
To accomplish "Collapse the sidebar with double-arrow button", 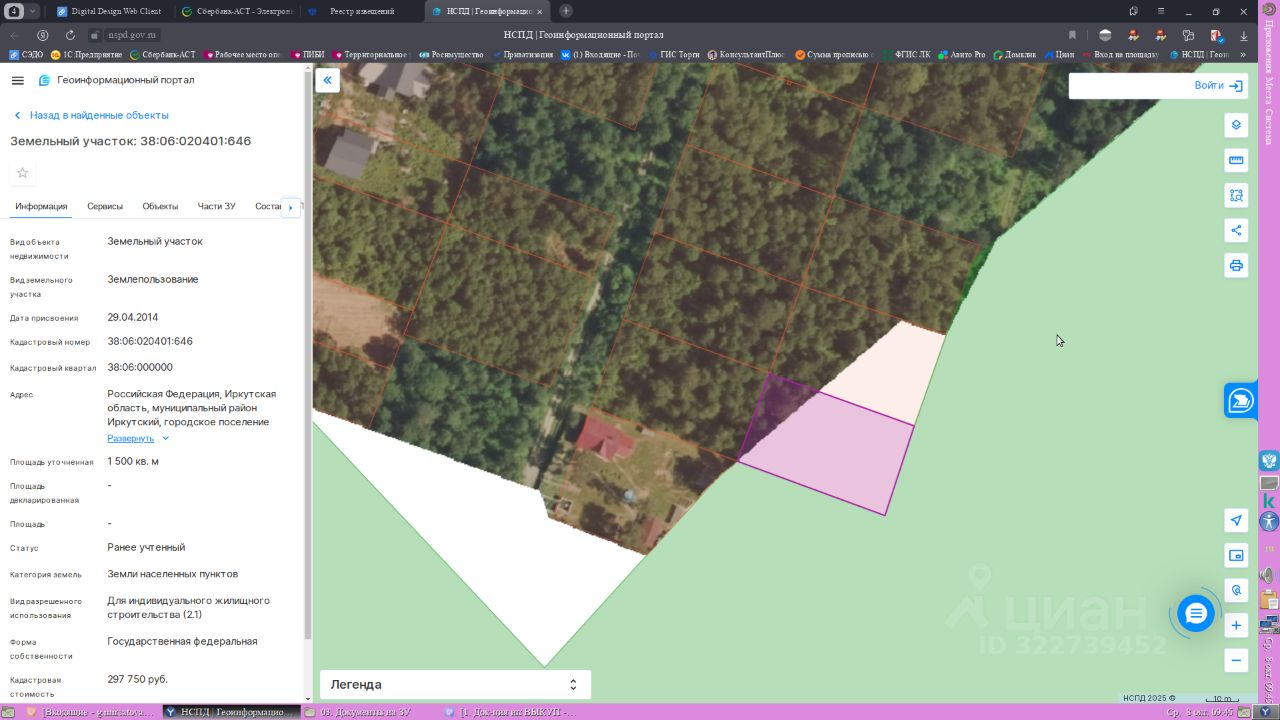I will coord(327,80).
